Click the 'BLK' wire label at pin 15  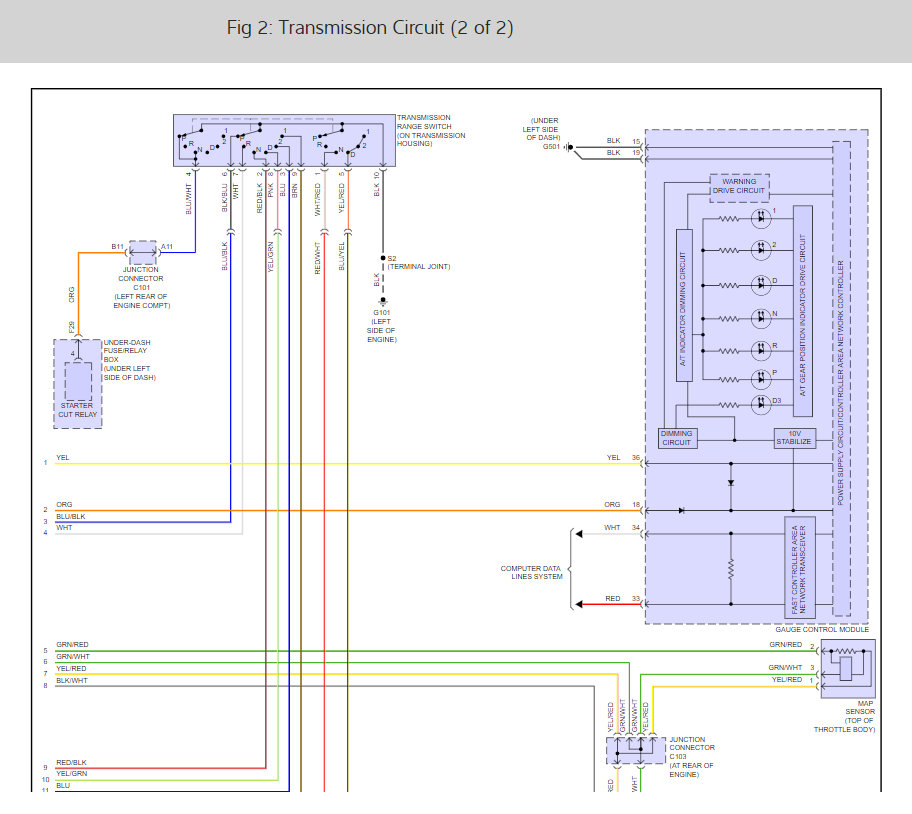[614, 141]
